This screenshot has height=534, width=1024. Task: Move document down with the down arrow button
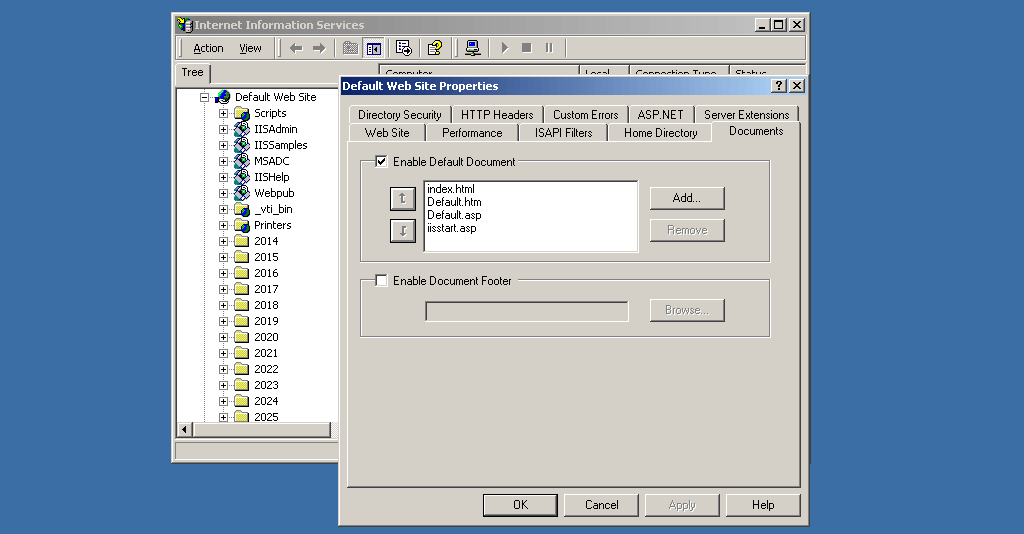403,230
